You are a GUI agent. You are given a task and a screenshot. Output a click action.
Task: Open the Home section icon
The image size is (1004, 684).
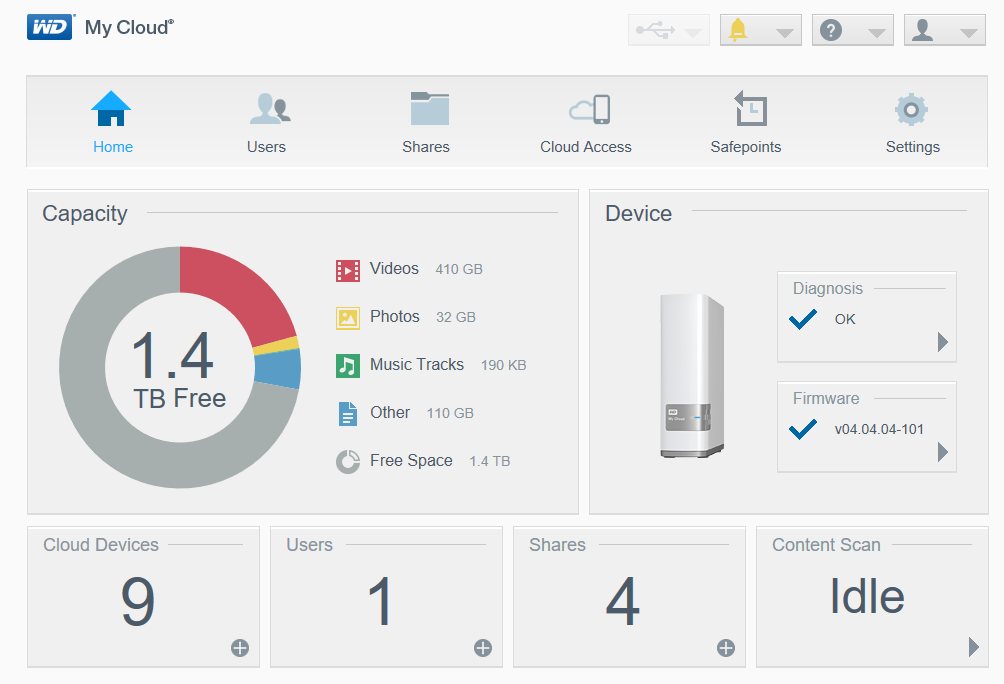pos(111,109)
